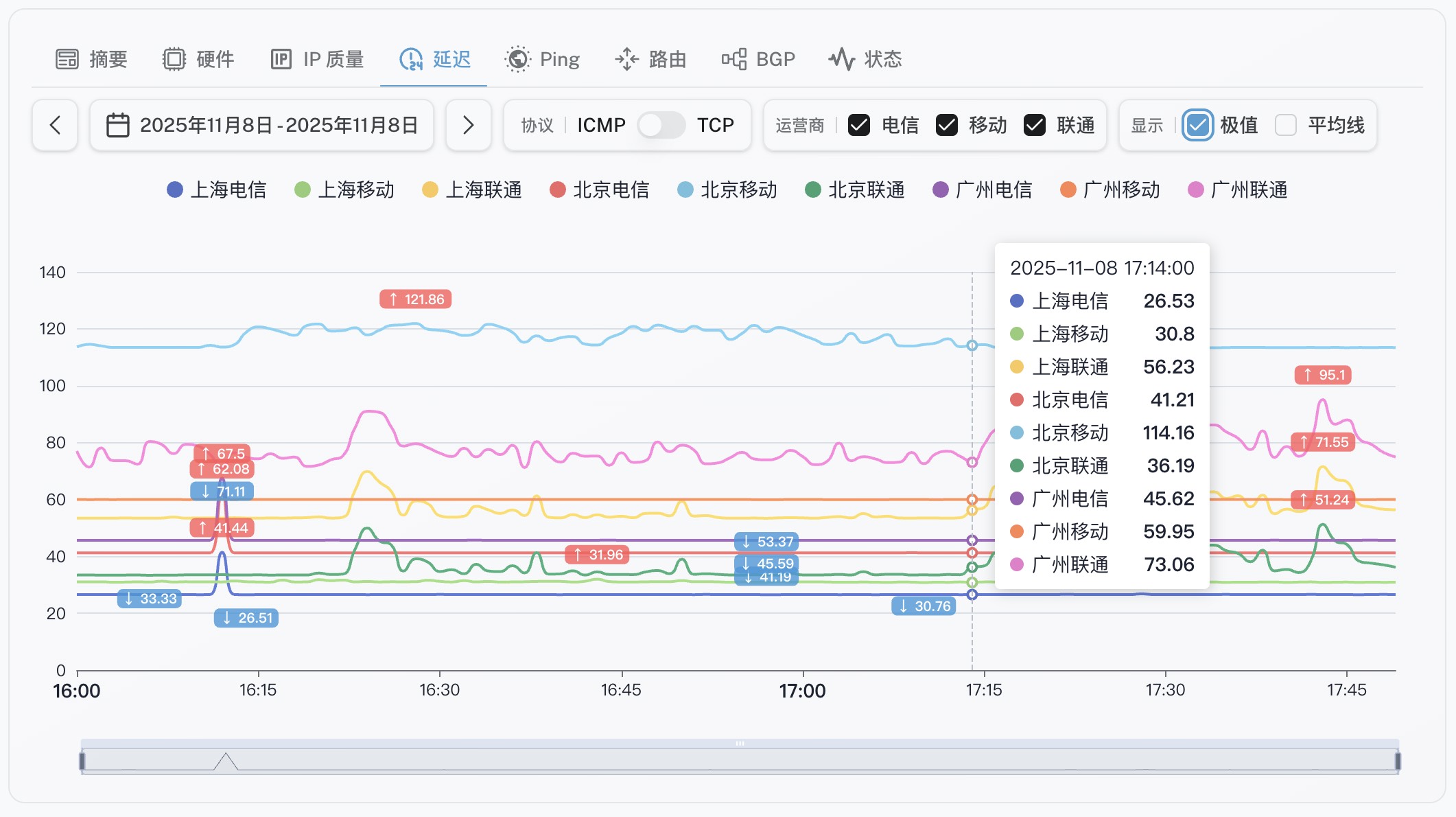The width and height of the screenshot is (1456, 817).
Task: Enable the 平均线 average line checkbox
Action: point(1285,126)
